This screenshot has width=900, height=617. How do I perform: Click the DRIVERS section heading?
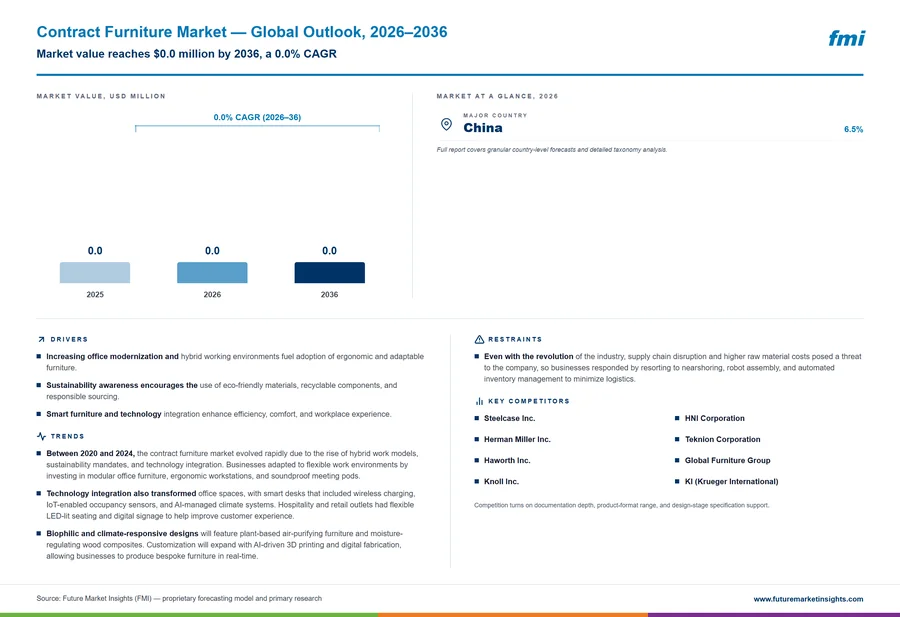point(69,340)
